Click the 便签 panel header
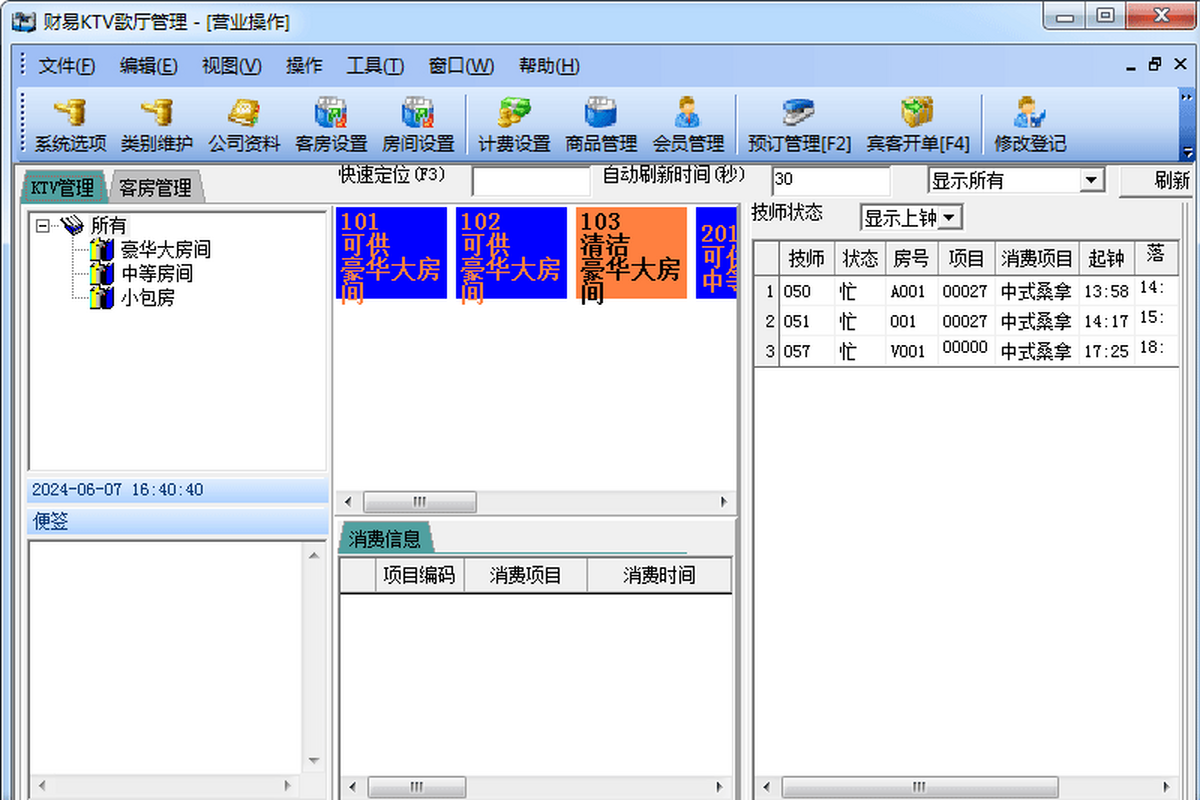Screen dimensions: 1200x800 (178, 521)
